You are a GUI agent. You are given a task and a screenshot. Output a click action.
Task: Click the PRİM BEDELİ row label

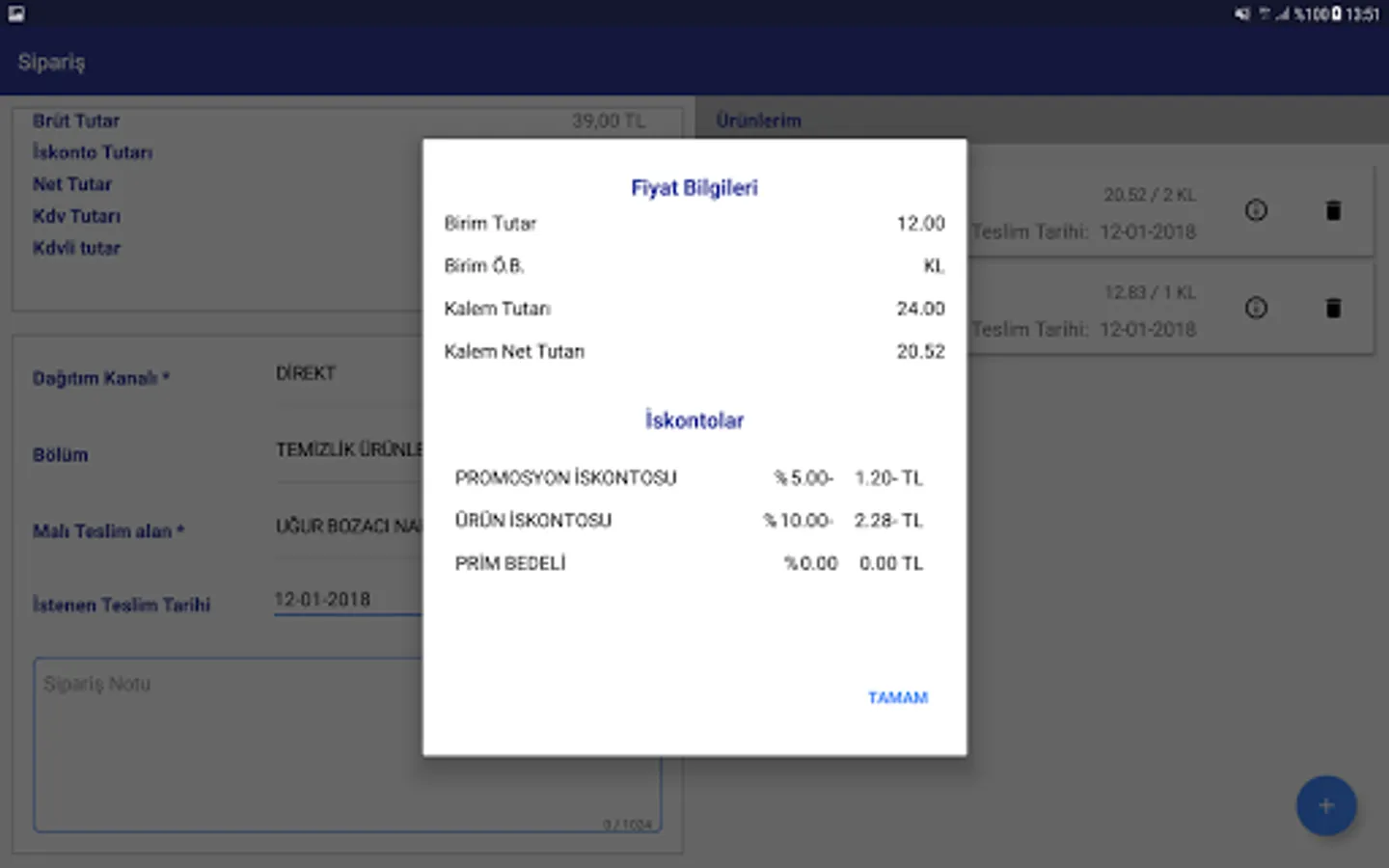[510, 562]
